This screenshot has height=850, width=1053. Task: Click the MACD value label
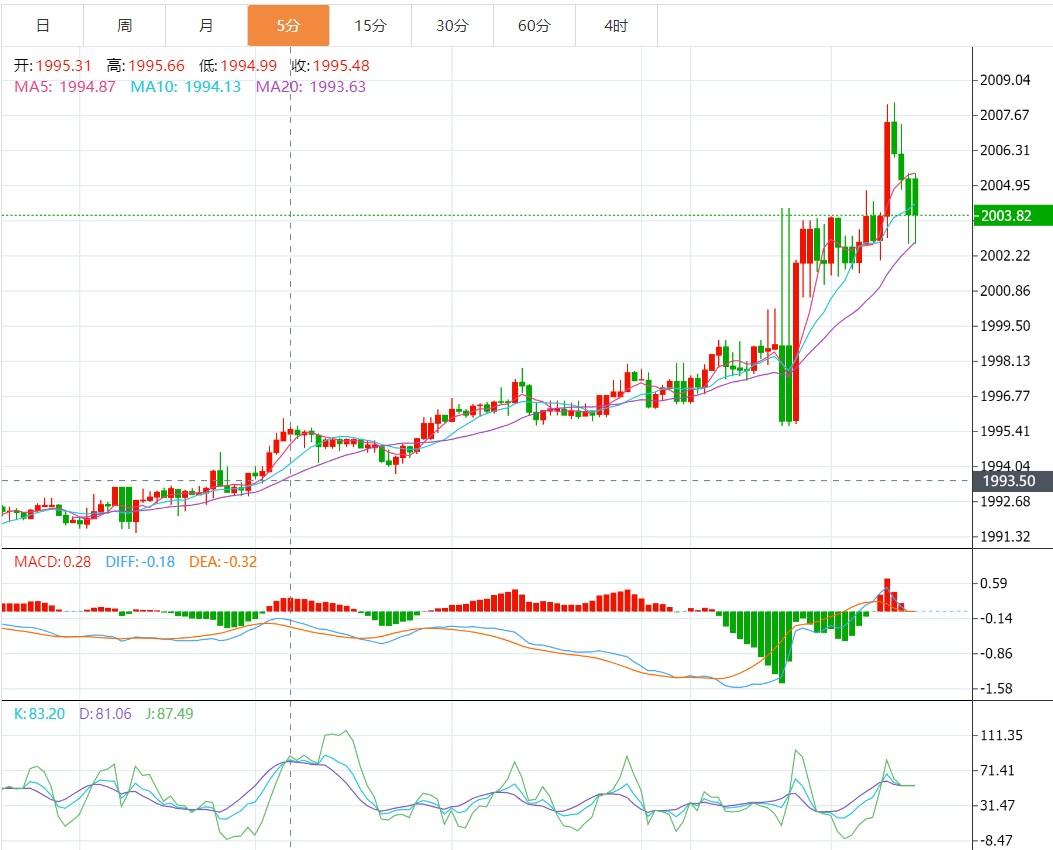tap(52, 561)
